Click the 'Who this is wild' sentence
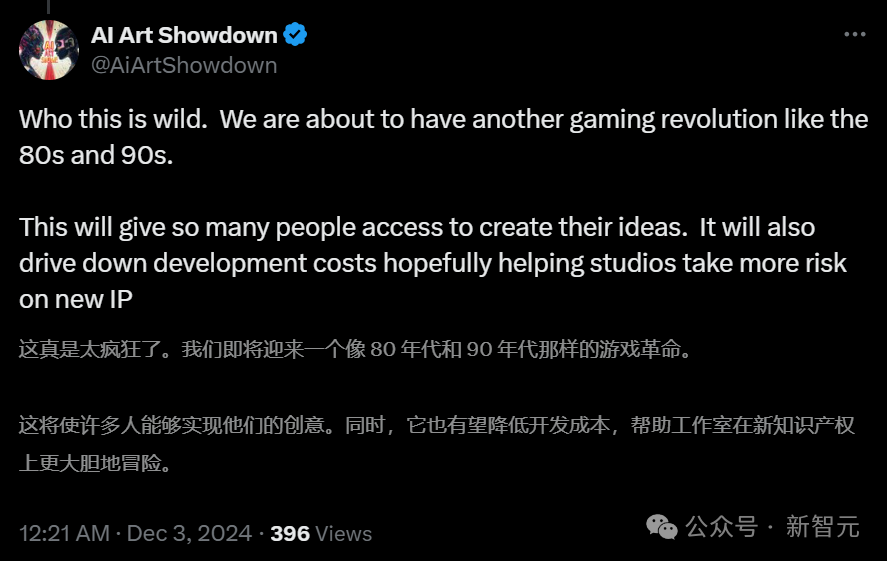This screenshot has width=887, height=561. coord(113,119)
